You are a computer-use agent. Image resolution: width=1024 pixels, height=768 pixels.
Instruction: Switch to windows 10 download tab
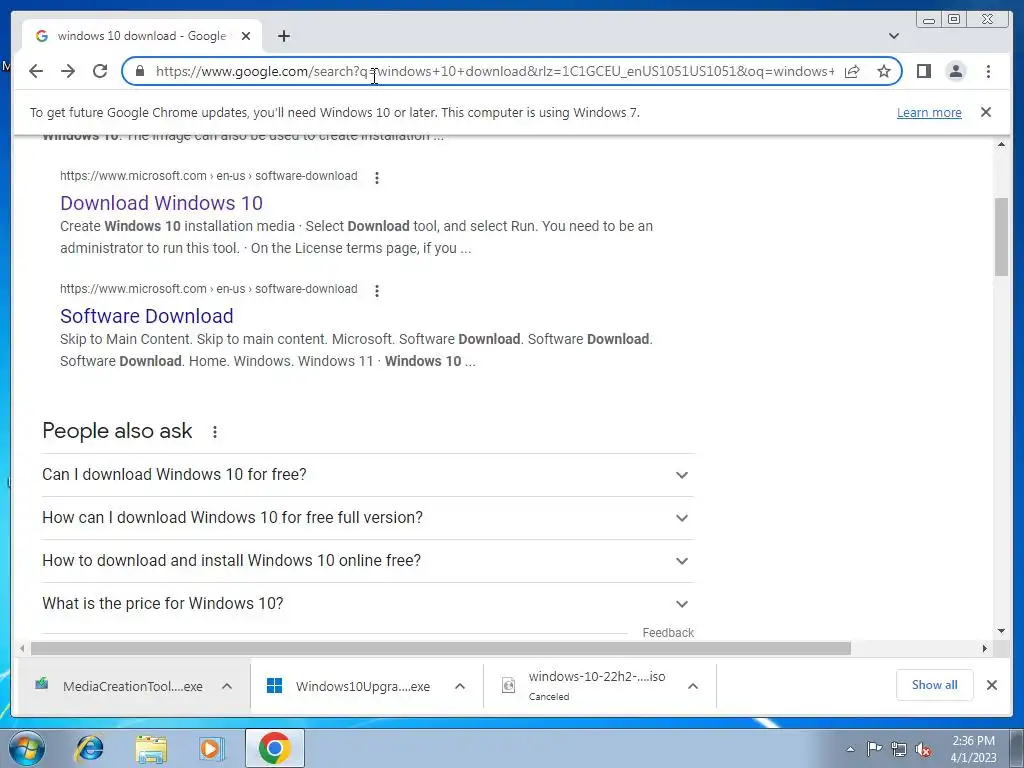tap(142, 36)
